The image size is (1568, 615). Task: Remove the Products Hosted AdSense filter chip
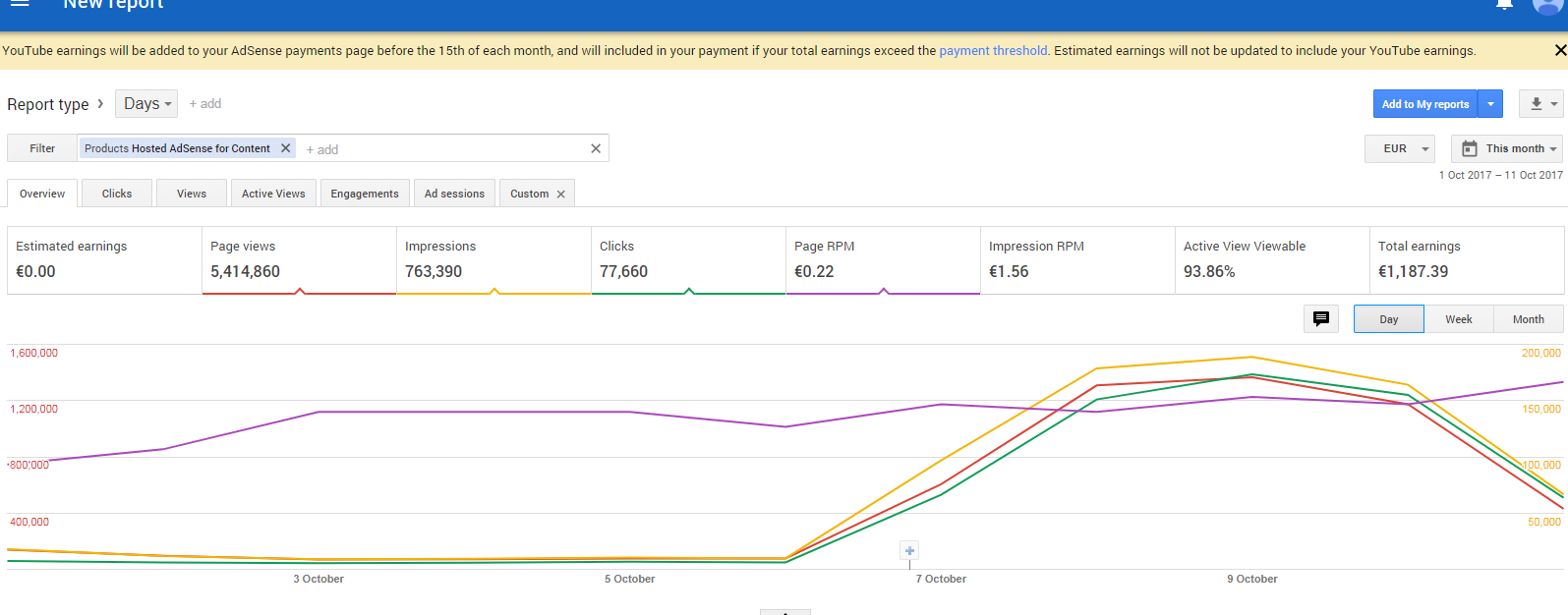tap(286, 148)
